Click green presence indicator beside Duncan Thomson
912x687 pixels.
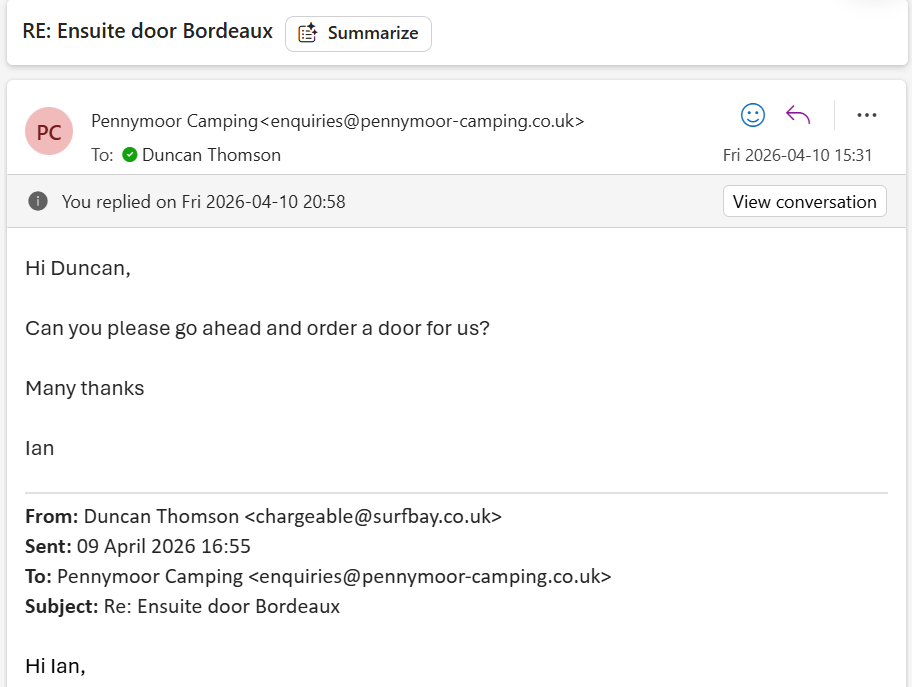pyautogui.click(x=130, y=155)
